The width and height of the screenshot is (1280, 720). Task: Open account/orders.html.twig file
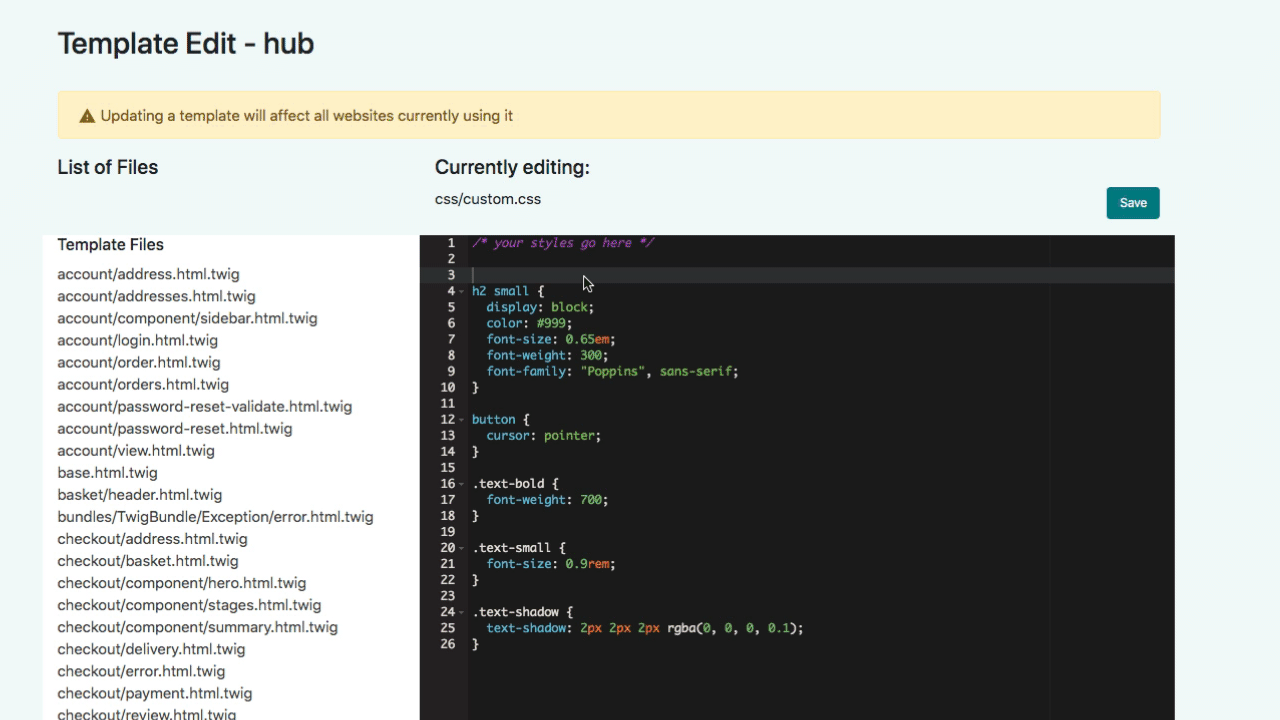[x=143, y=384]
